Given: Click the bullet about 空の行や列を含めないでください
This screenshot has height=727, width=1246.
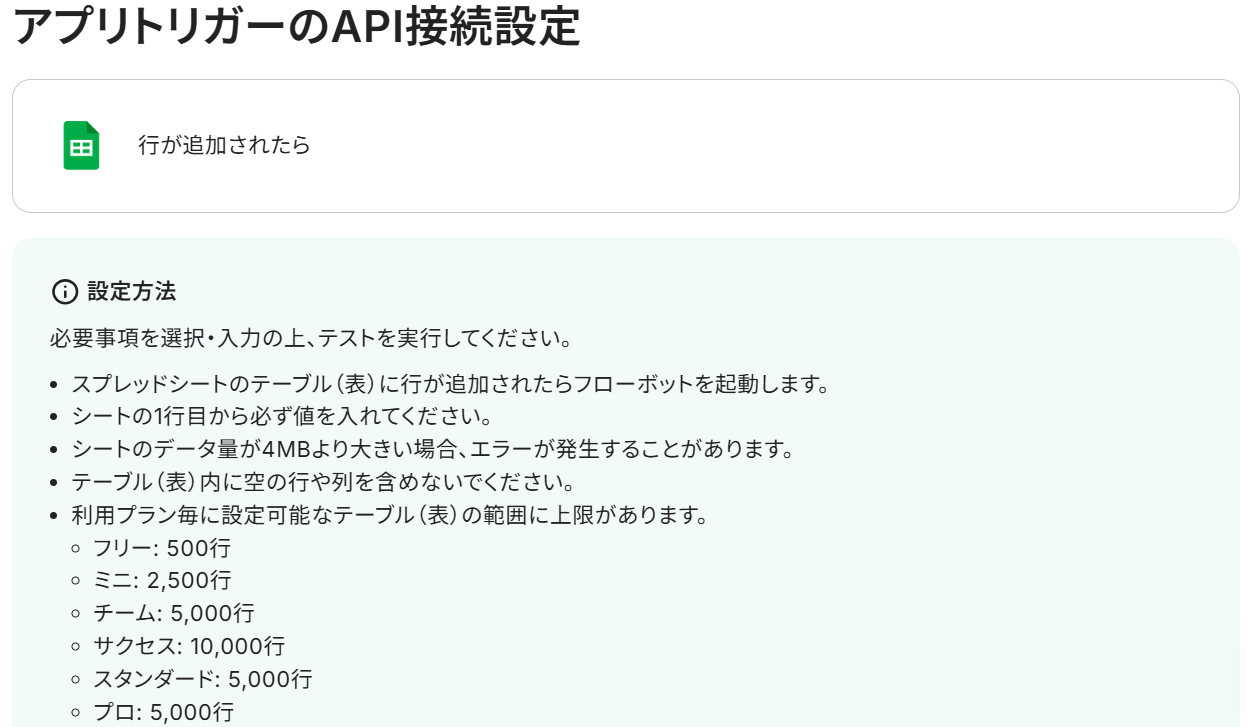Looking at the screenshot, I should (323, 482).
